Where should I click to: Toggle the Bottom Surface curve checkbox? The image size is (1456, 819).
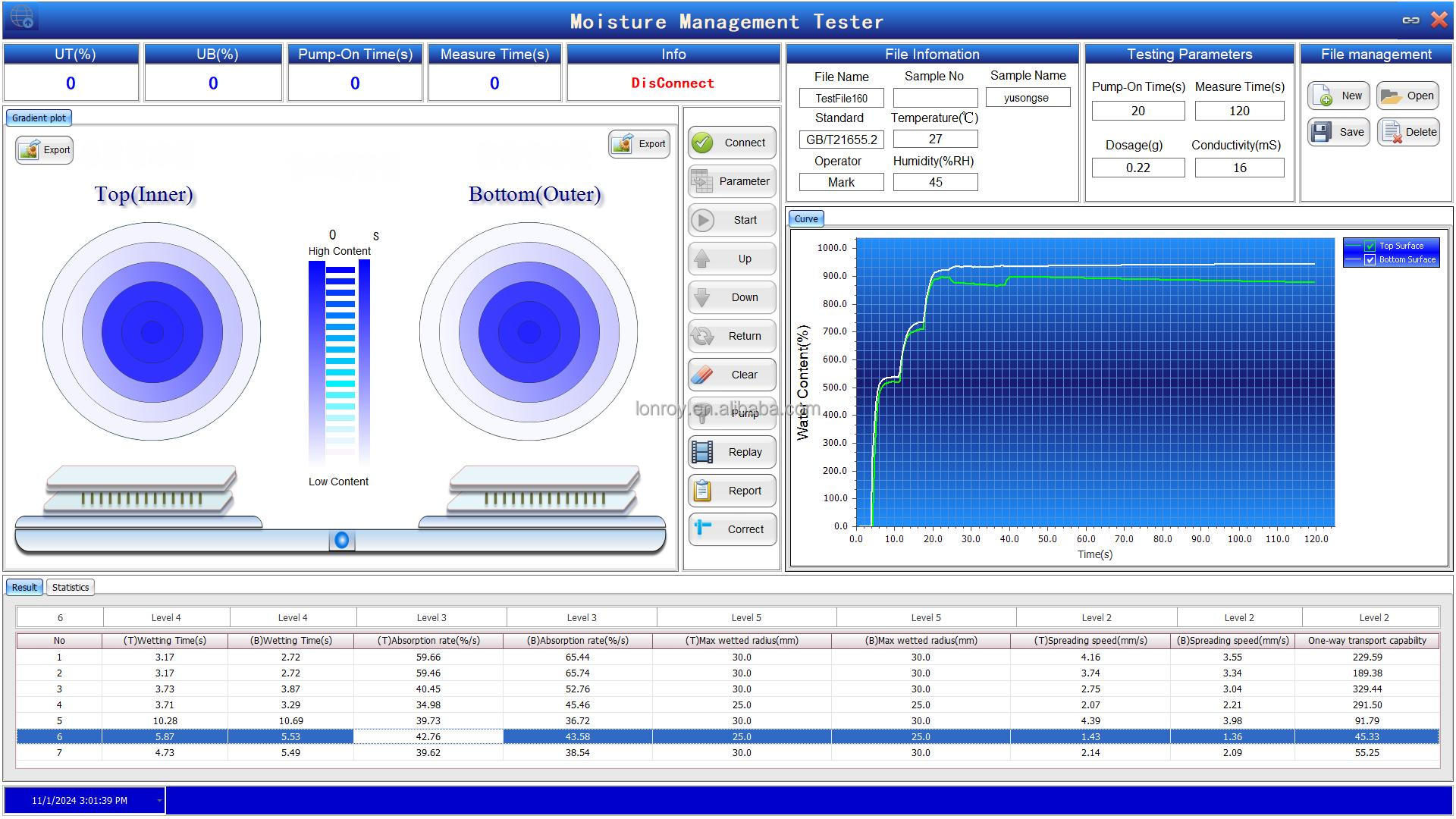click(x=1370, y=259)
